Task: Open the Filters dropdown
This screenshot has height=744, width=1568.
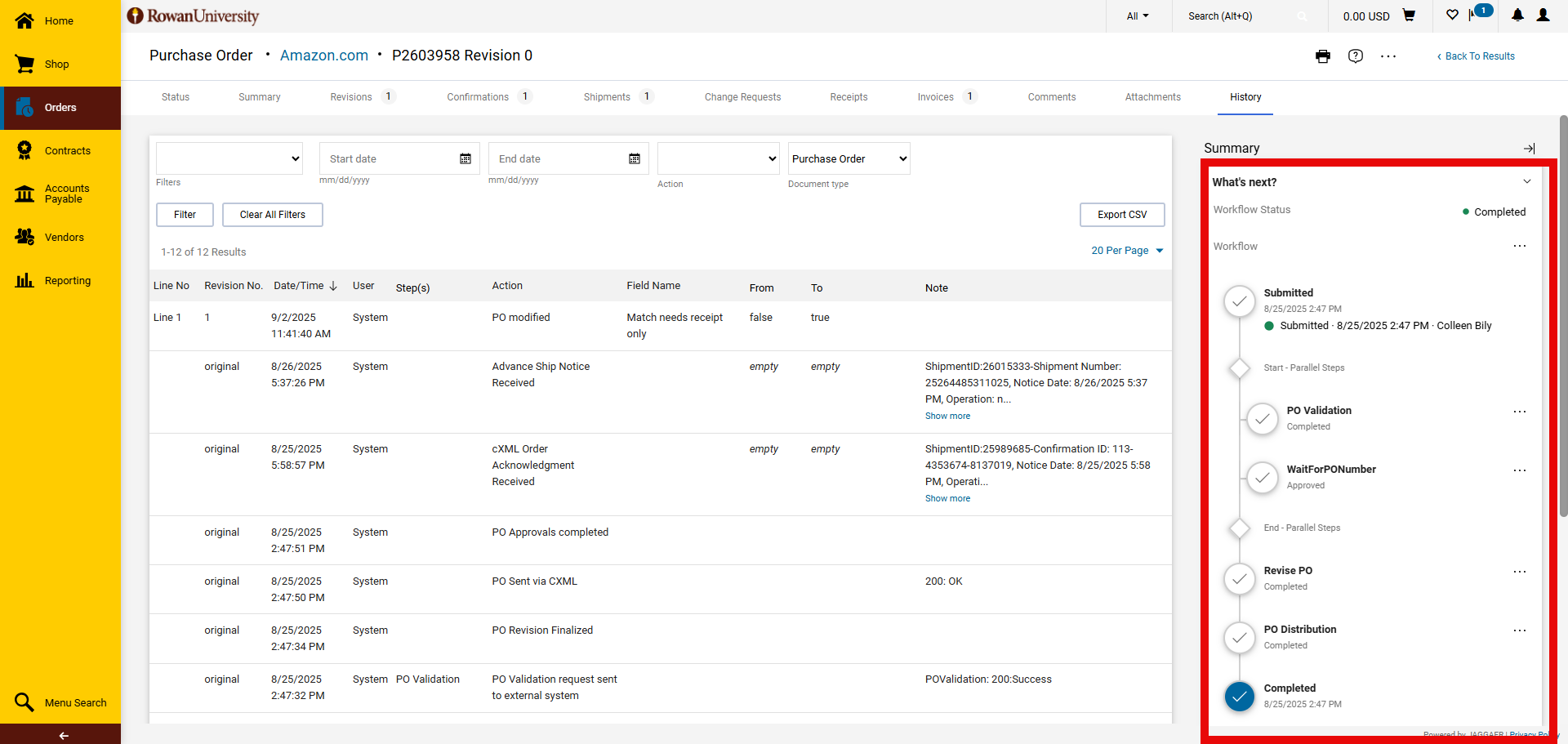Action: pos(229,158)
